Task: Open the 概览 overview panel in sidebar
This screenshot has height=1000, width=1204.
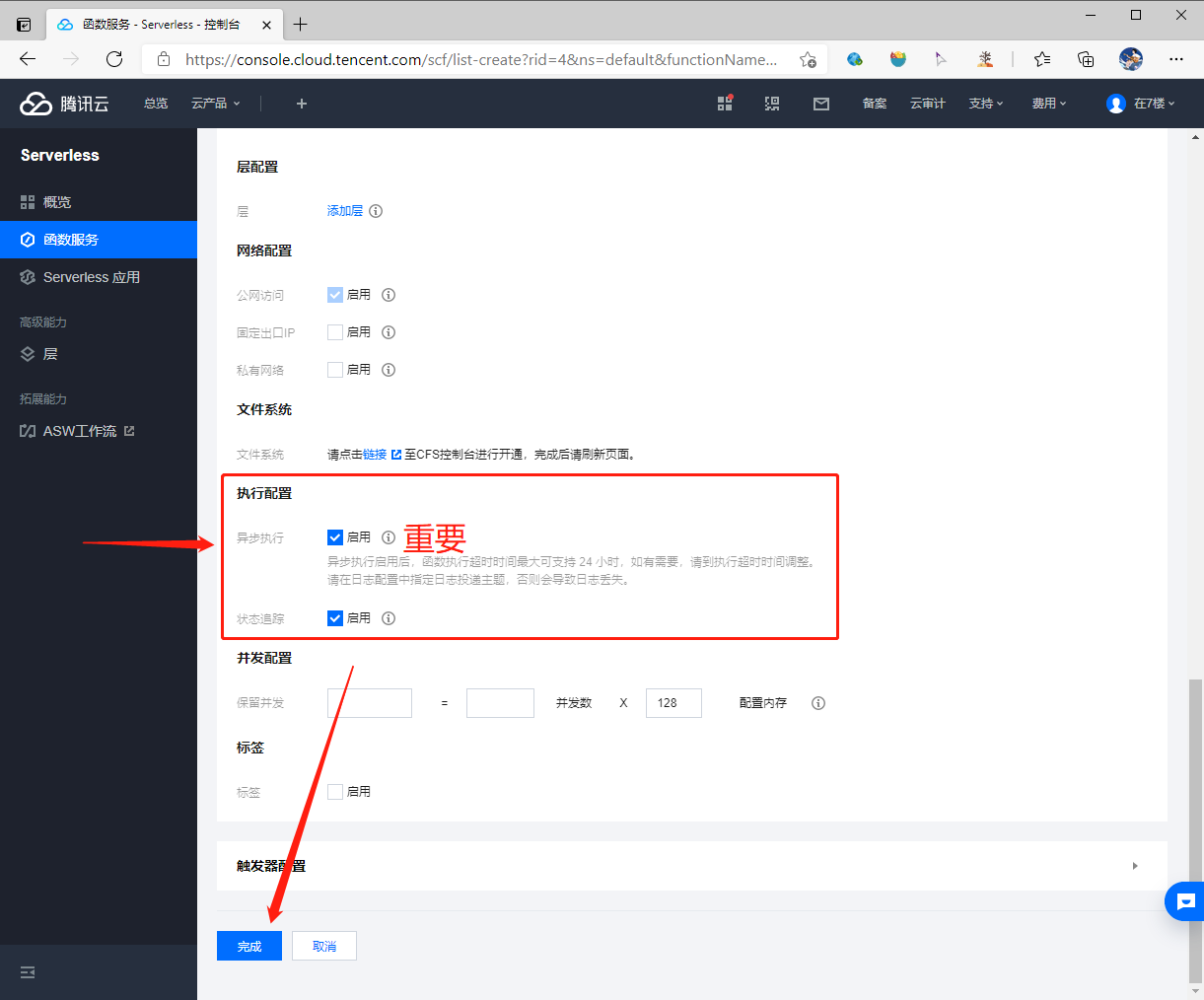Action: coord(56,201)
